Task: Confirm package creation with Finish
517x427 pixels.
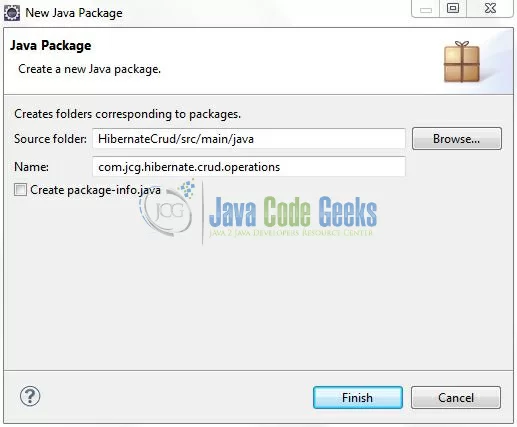Action: [358, 397]
